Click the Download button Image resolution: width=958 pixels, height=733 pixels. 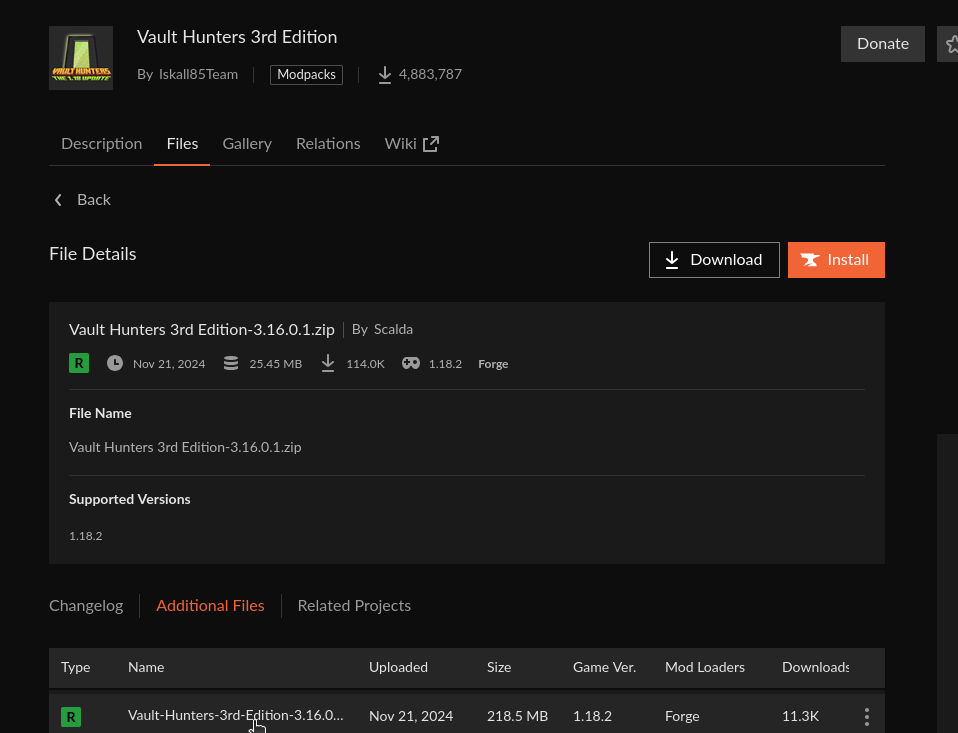(714, 260)
